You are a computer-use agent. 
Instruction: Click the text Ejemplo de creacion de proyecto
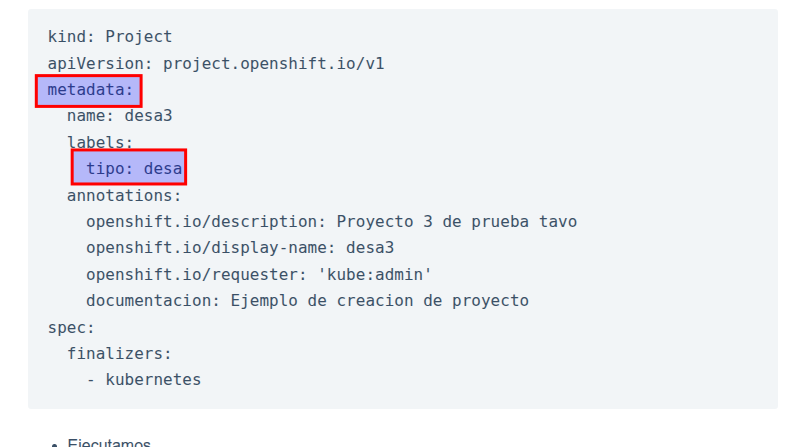pos(379,300)
